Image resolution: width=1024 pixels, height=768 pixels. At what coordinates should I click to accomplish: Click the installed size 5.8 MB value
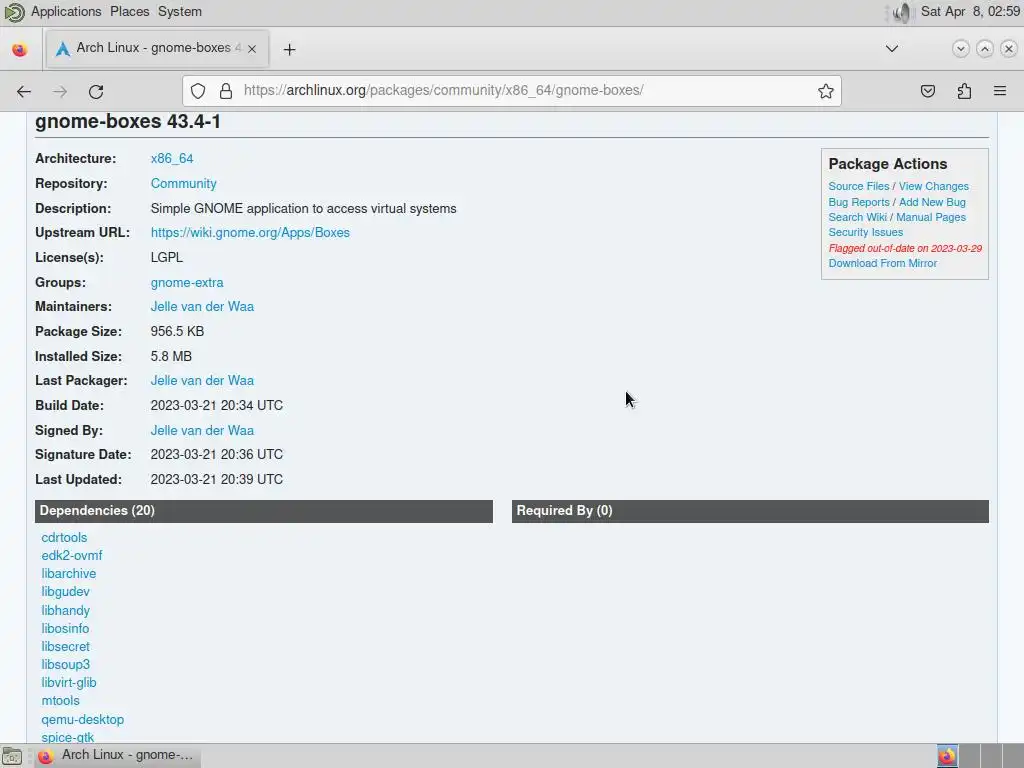[171, 357]
